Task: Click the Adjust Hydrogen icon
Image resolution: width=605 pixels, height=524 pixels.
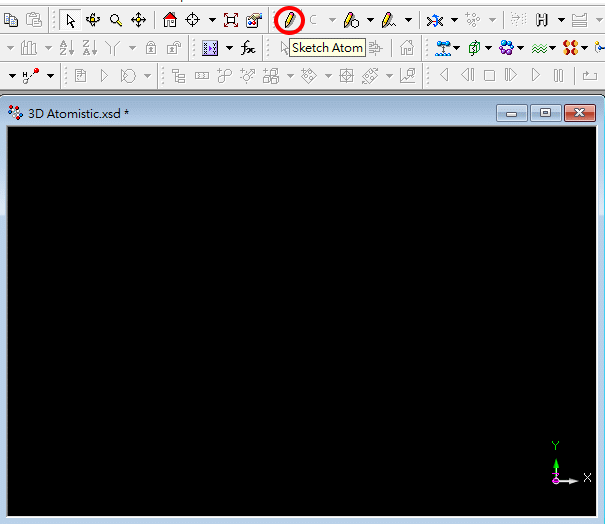Action: (543, 20)
